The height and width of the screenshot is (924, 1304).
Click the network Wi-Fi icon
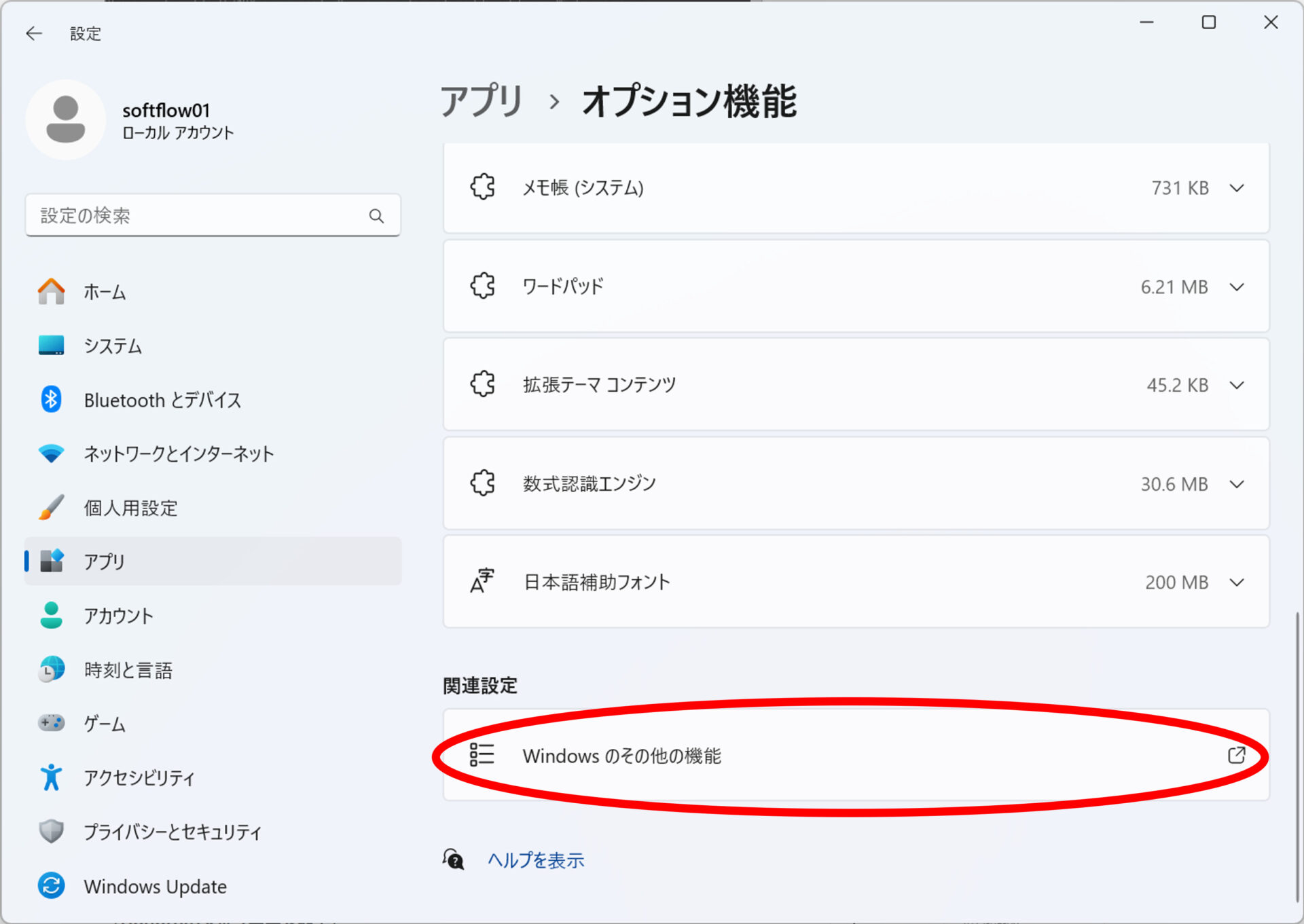[52, 454]
